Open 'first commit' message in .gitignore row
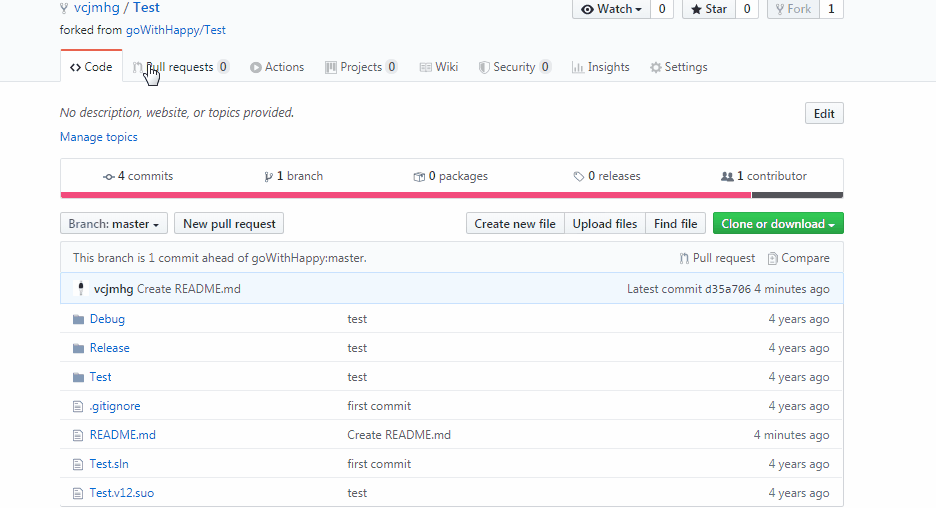936x508 pixels. (379, 406)
